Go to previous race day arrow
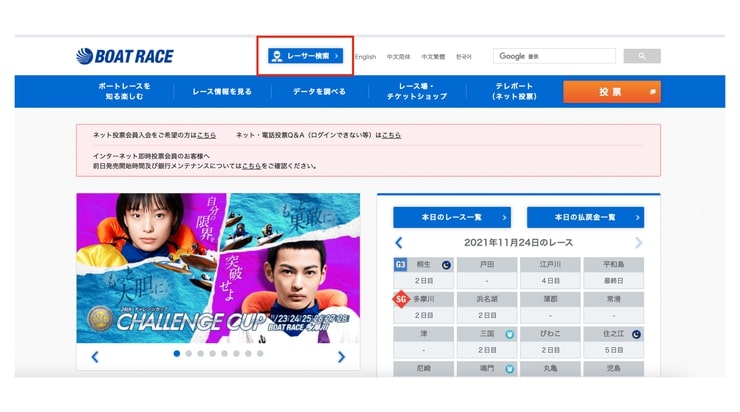 point(399,243)
